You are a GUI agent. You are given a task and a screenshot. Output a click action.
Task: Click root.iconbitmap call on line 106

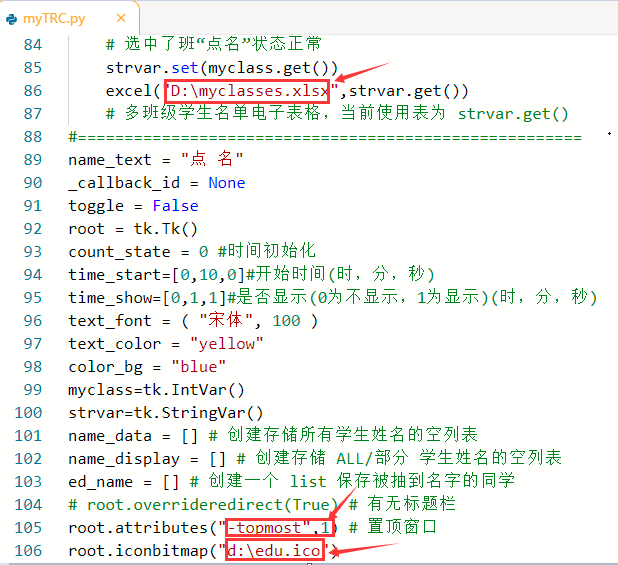click(x=203, y=550)
